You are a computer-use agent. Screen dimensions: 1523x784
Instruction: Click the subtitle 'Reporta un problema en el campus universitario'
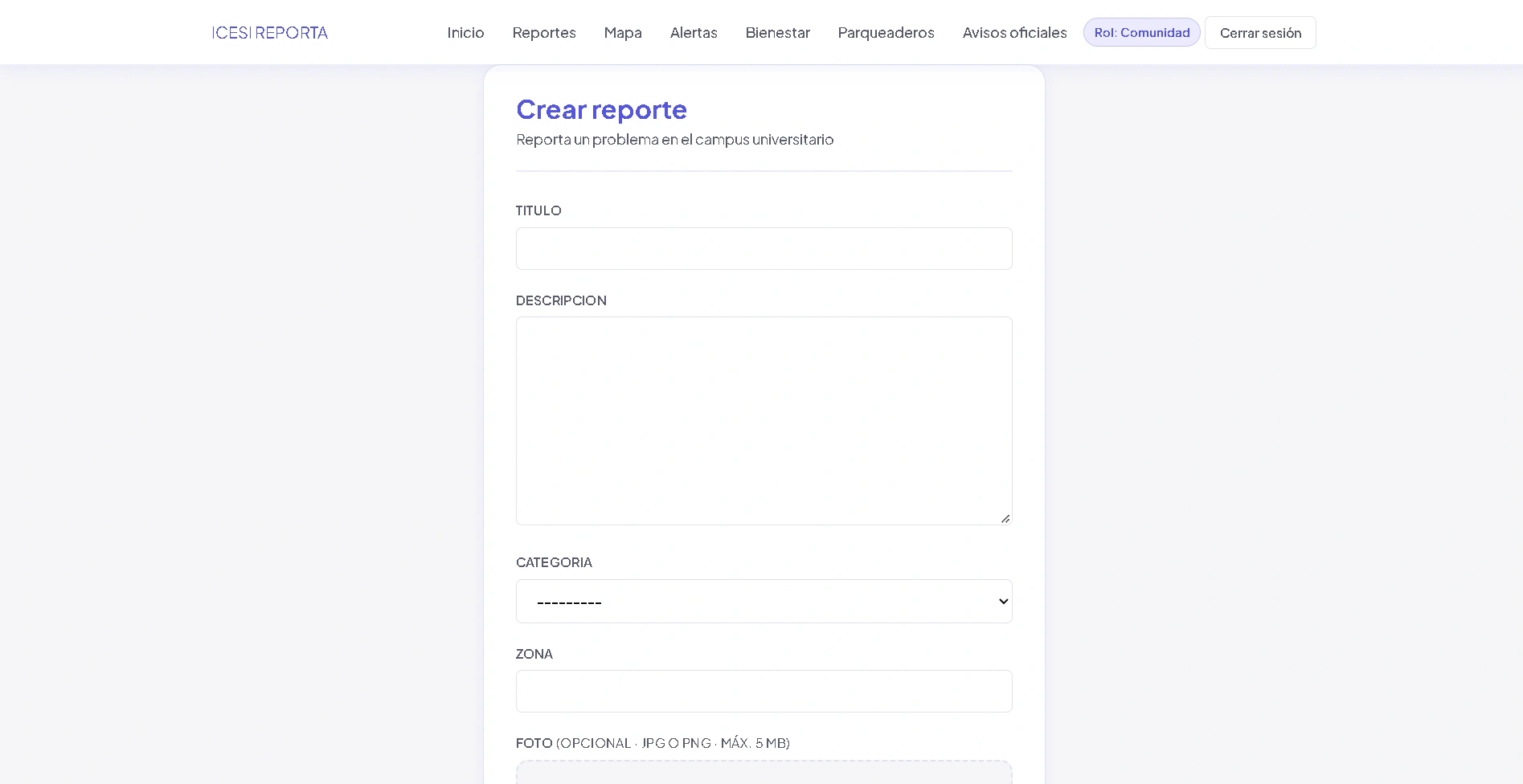tap(675, 140)
